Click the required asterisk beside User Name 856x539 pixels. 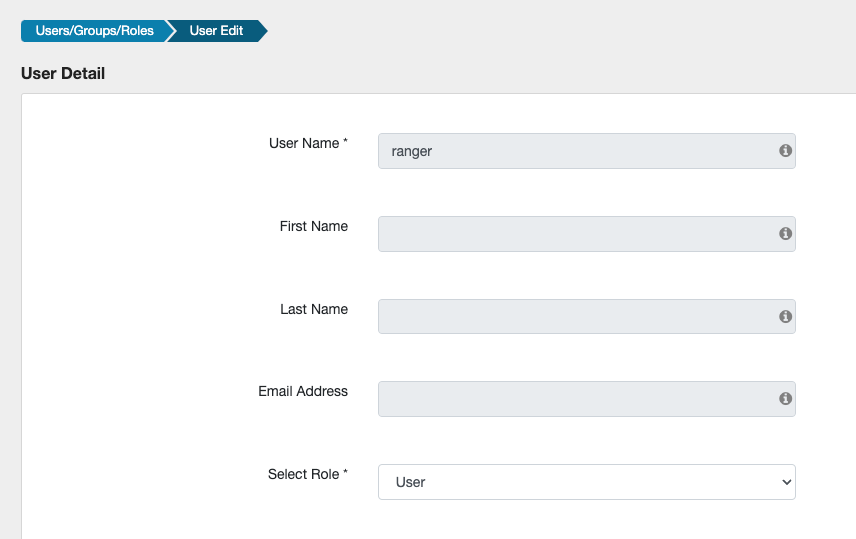point(346,143)
